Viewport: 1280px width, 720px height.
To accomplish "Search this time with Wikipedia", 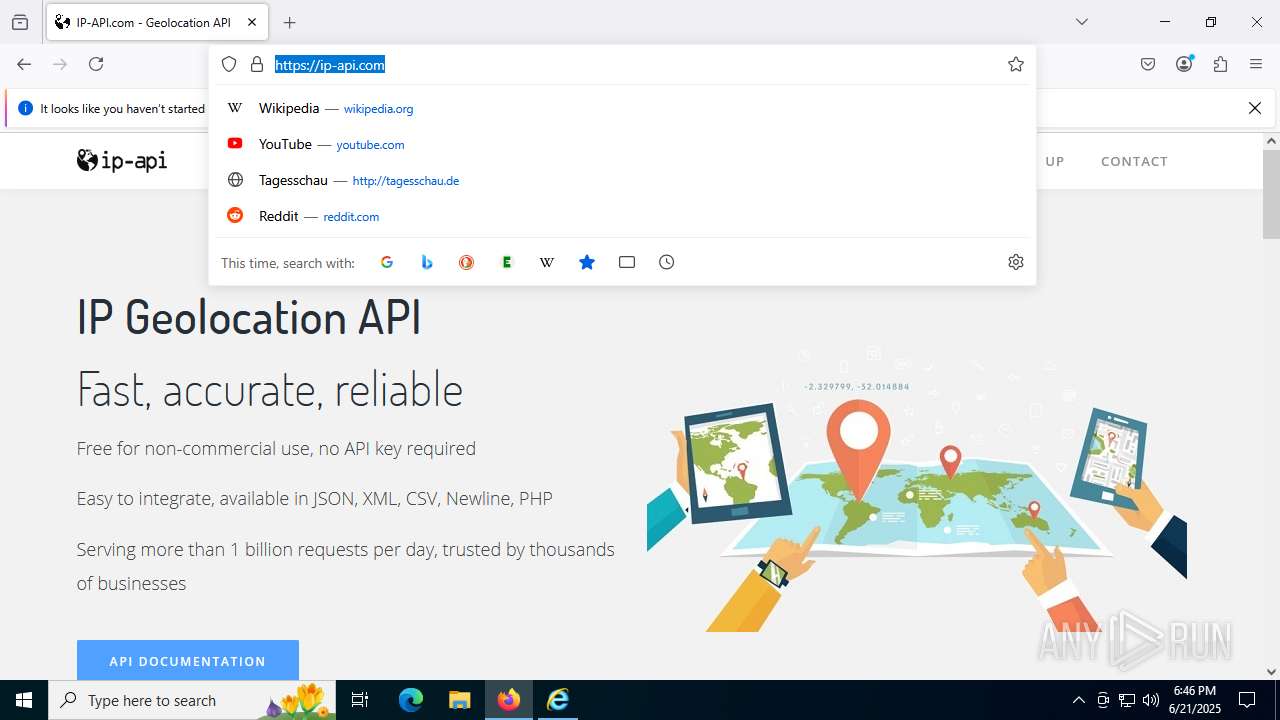I will 547,262.
